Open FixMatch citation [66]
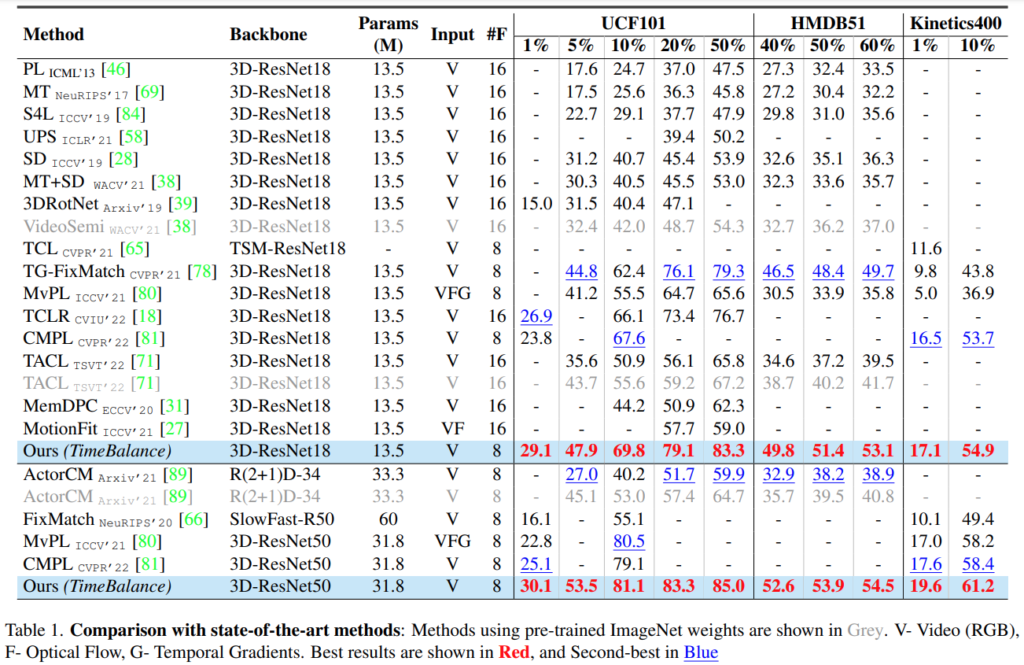This screenshot has height=665, width=1024. click(193, 520)
